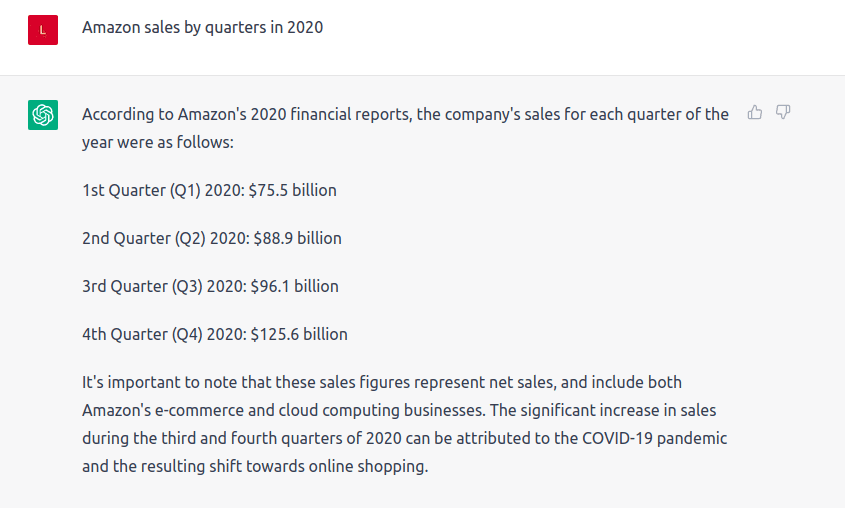Click the thumbs down icon on the response
The height and width of the screenshot is (508, 845).
[784, 113]
